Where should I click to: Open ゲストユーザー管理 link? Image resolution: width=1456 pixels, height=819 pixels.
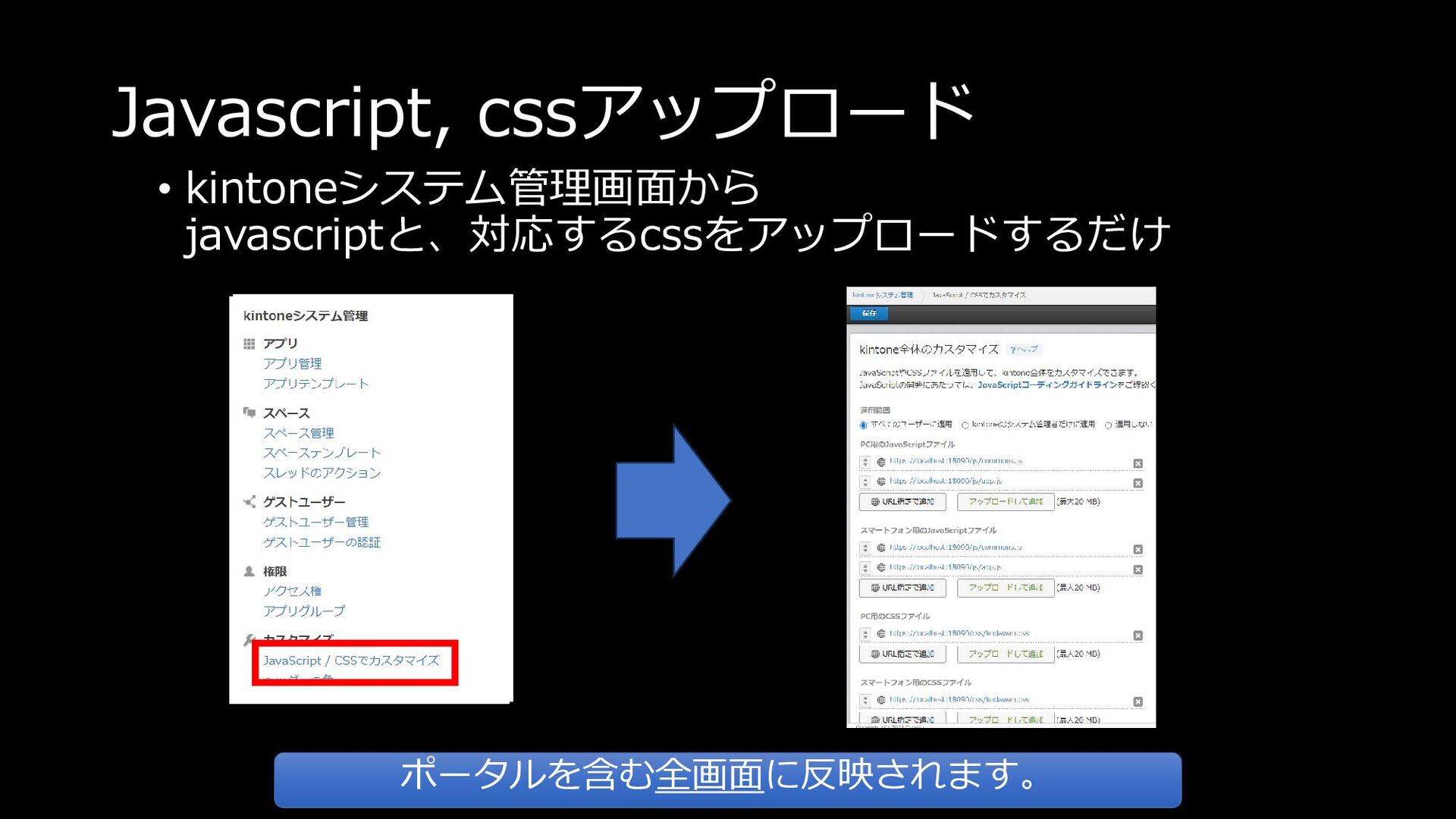(x=315, y=522)
